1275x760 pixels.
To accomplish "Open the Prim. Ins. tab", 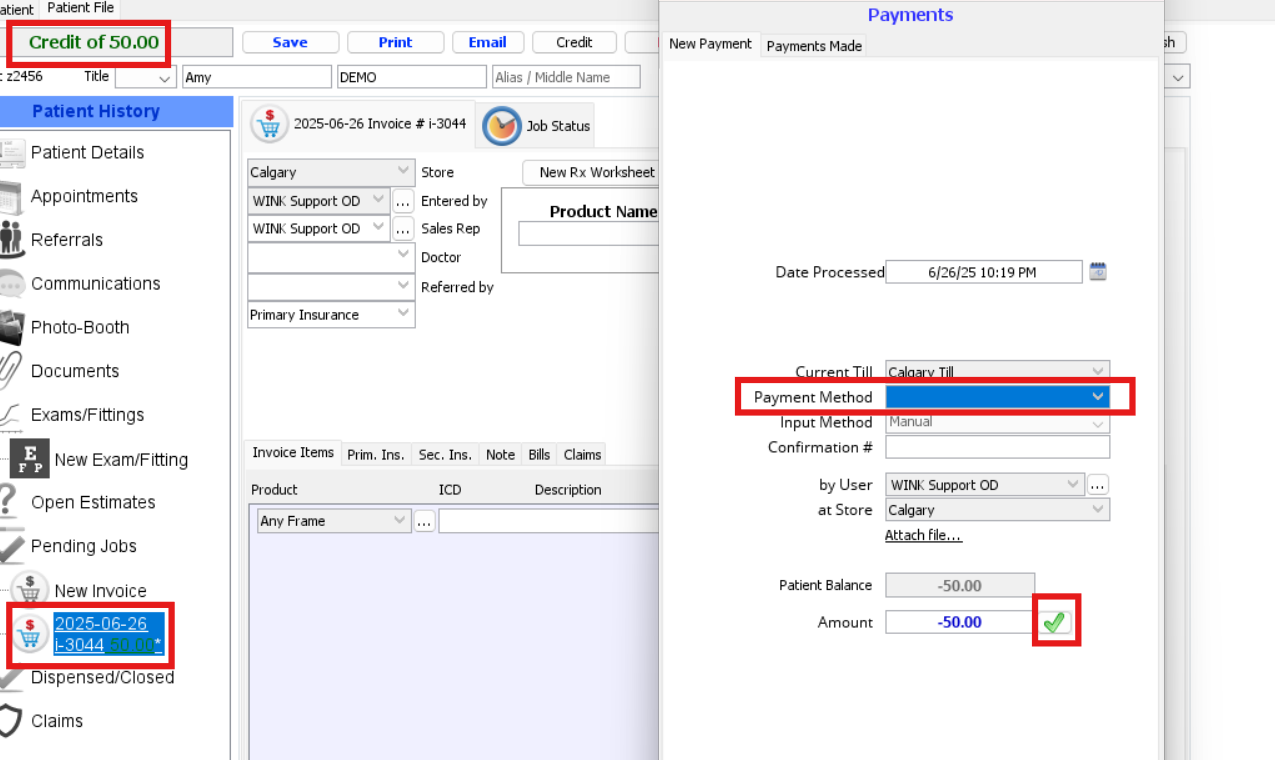I will [376, 455].
